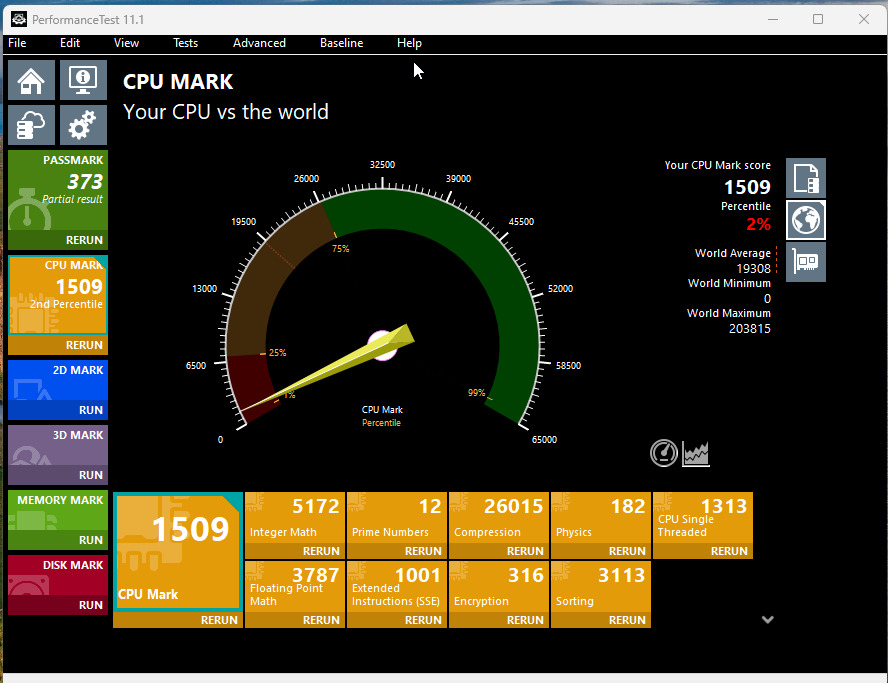
Task: Select the Sorting 3113 tile
Action: tap(600, 587)
